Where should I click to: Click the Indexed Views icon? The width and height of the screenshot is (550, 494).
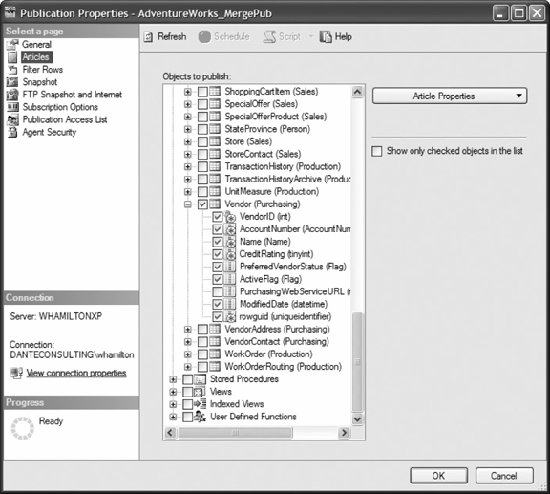pos(200,404)
